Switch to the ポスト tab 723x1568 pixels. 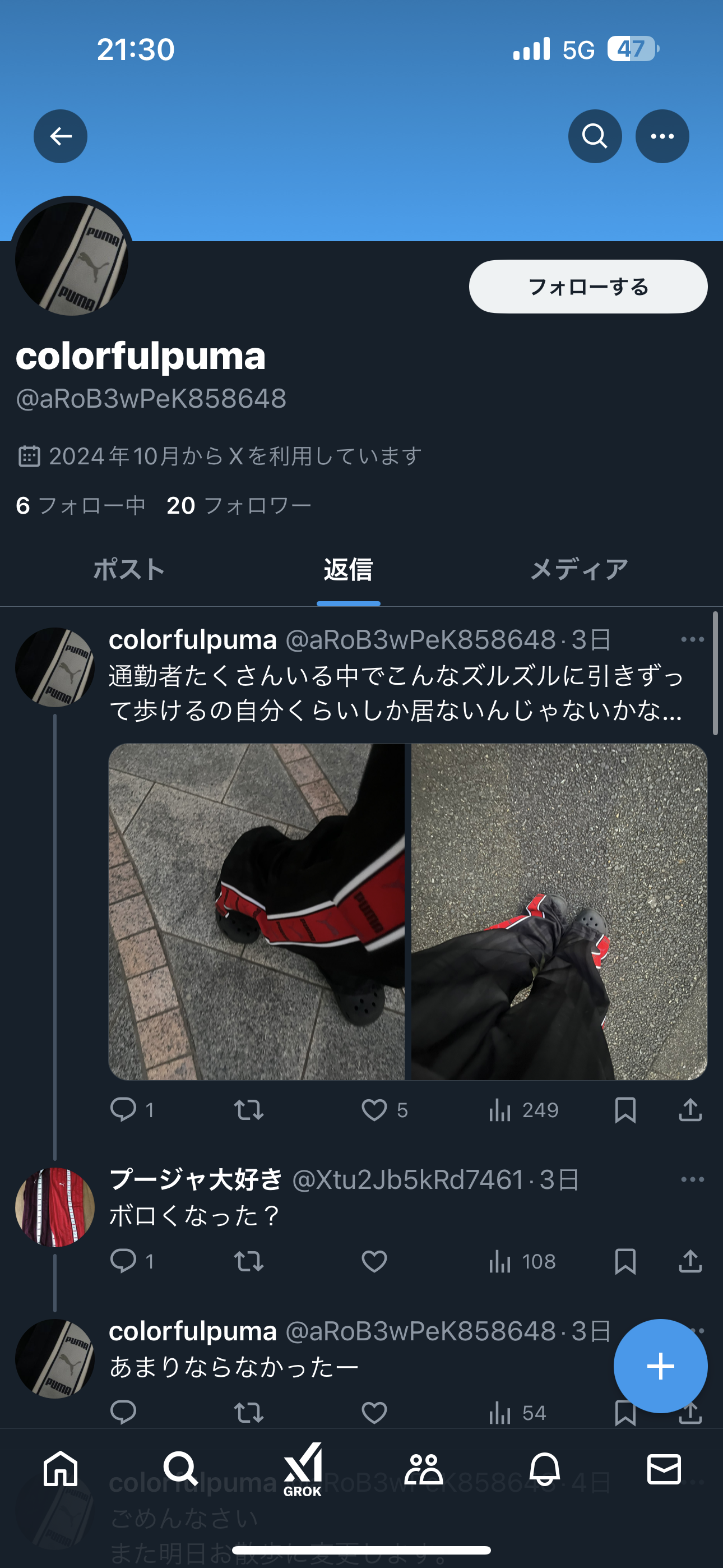pyautogui.click(x=129, y=570)
